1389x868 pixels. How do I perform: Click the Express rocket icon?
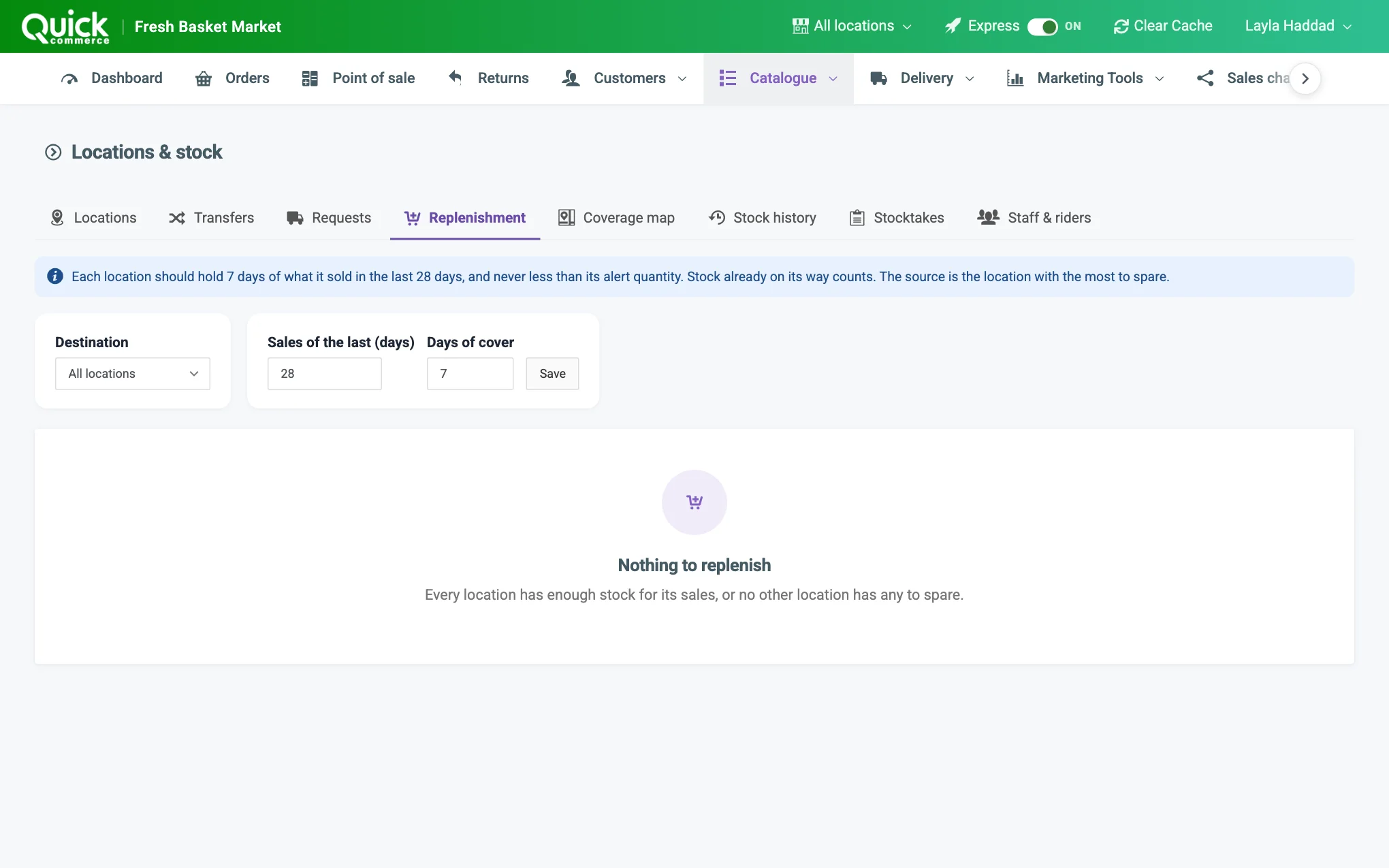[953, 26]
